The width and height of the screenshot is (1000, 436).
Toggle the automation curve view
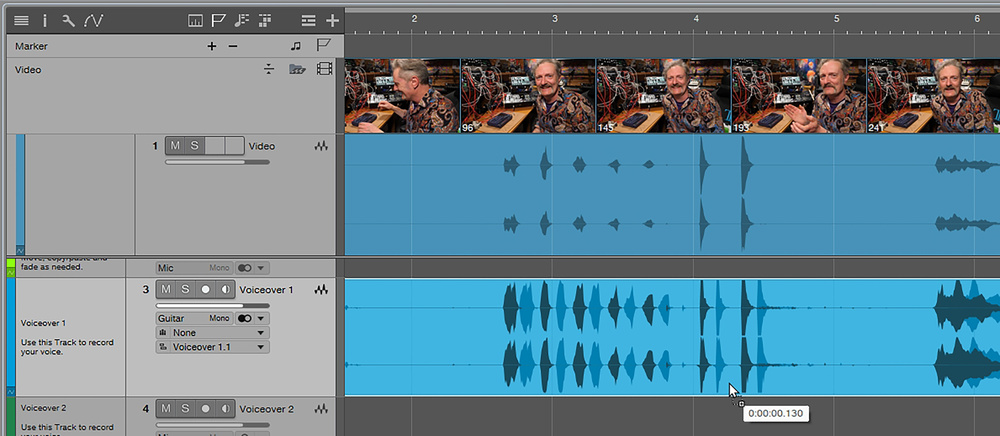[93, 20]
